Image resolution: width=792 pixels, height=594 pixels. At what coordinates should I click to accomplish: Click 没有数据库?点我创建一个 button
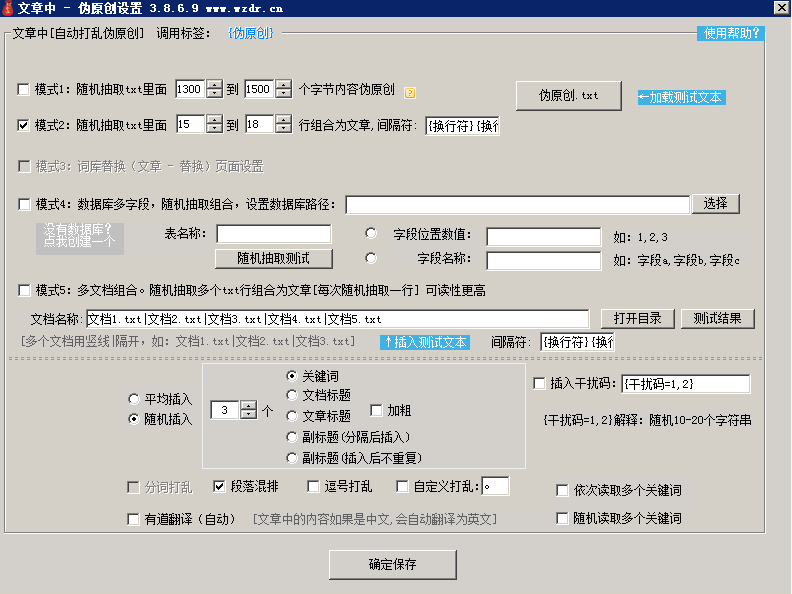80,238
